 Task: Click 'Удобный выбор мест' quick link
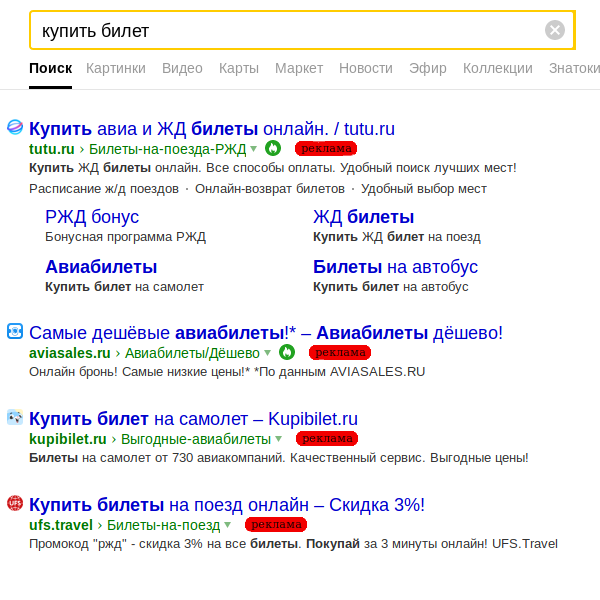[424, 189]
